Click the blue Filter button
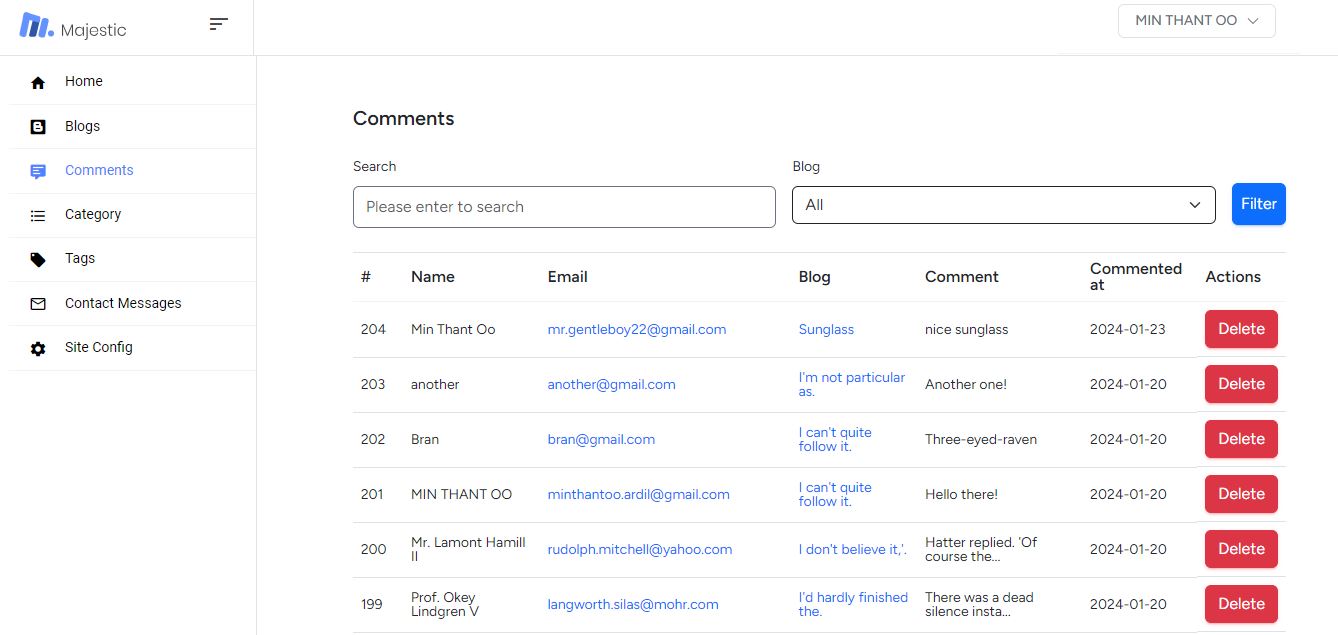 (x=1258, y=204)
